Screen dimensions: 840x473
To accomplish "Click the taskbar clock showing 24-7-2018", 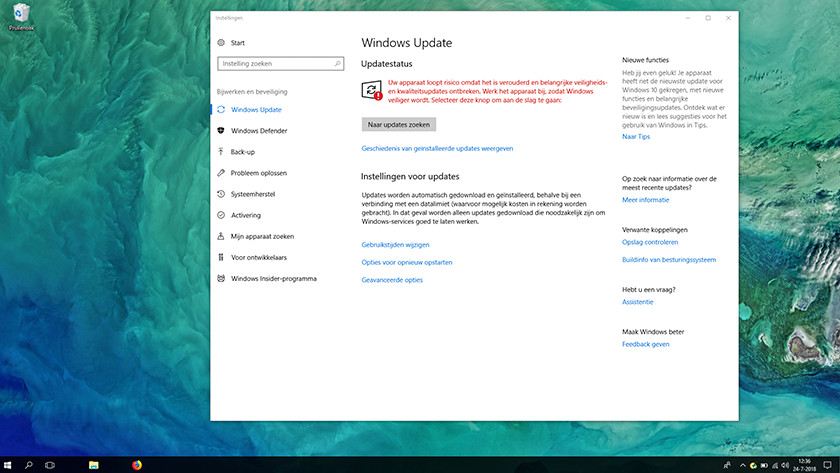I will click(804, 465).
